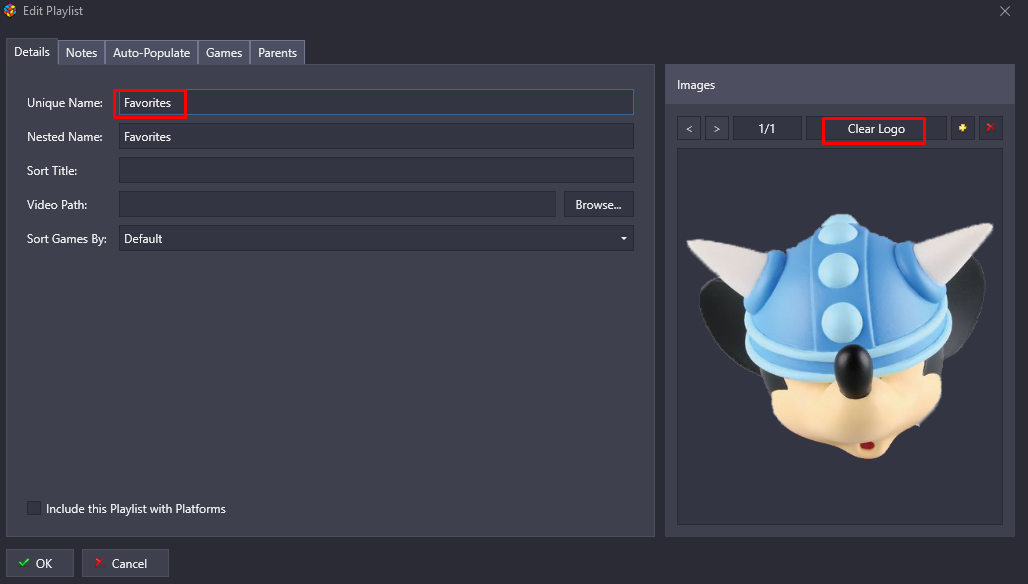
Task: Expand Sort Games By dropdown
Action: pyautogui.click(x=376, y=239)
